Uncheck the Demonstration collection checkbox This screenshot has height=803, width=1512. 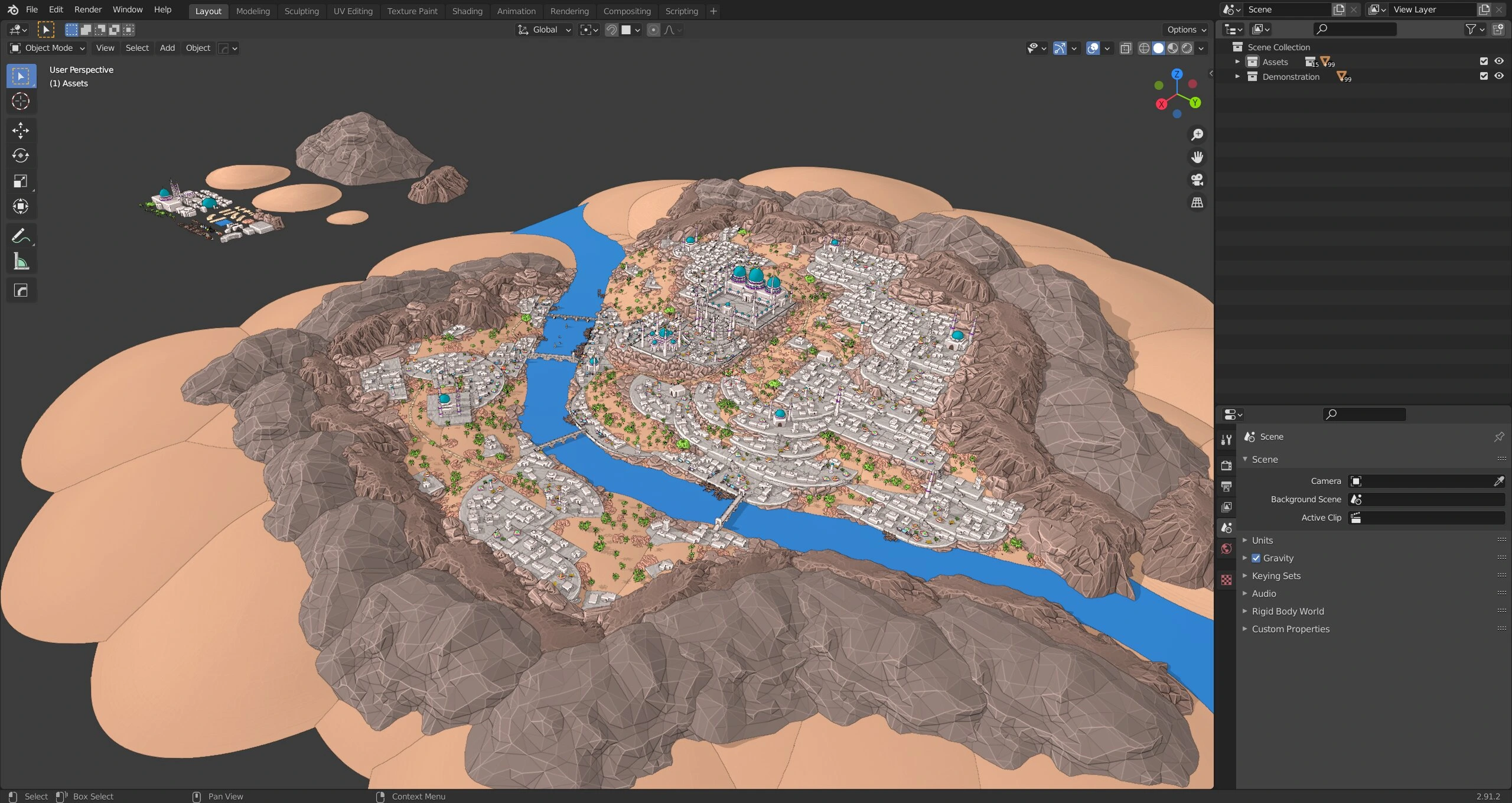(1484, 76)
